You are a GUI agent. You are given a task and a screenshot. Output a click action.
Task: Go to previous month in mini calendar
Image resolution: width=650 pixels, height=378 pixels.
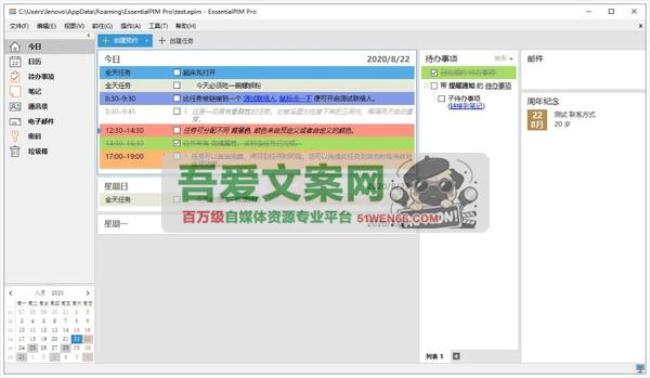(x=11, y=293)
